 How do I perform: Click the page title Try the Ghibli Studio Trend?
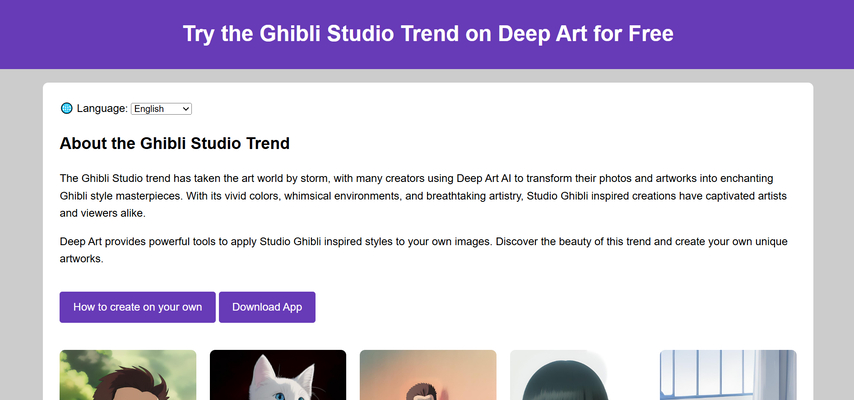click(x=428, y=34)
